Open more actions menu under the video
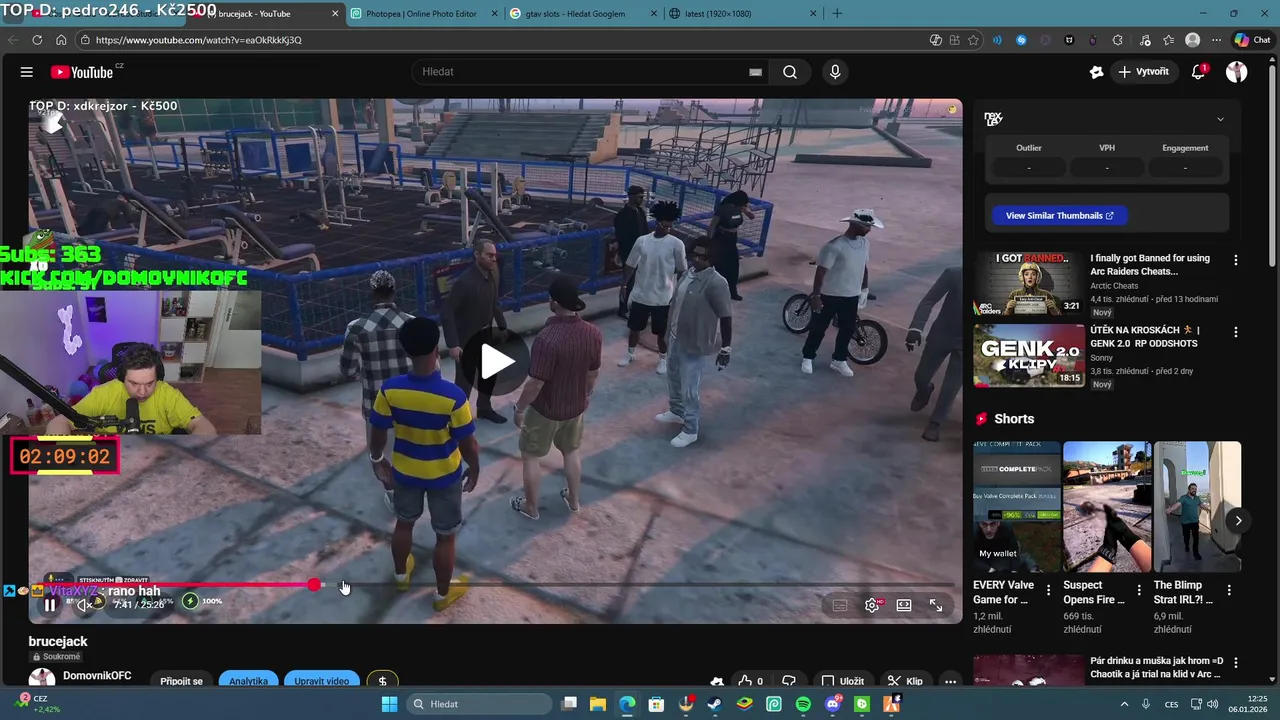 (950, 681)
